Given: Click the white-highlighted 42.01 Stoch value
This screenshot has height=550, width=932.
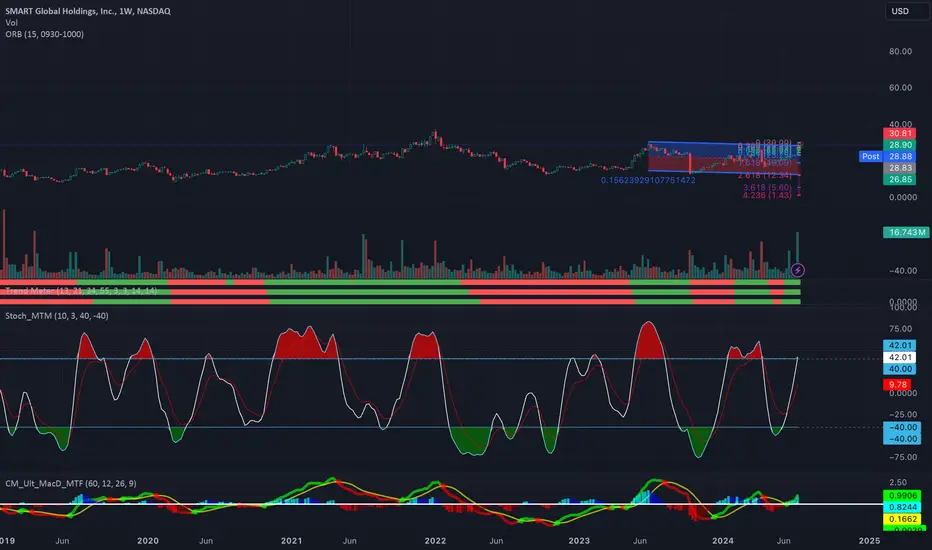Looking at the screenshot, I should (x=900, y=357).
